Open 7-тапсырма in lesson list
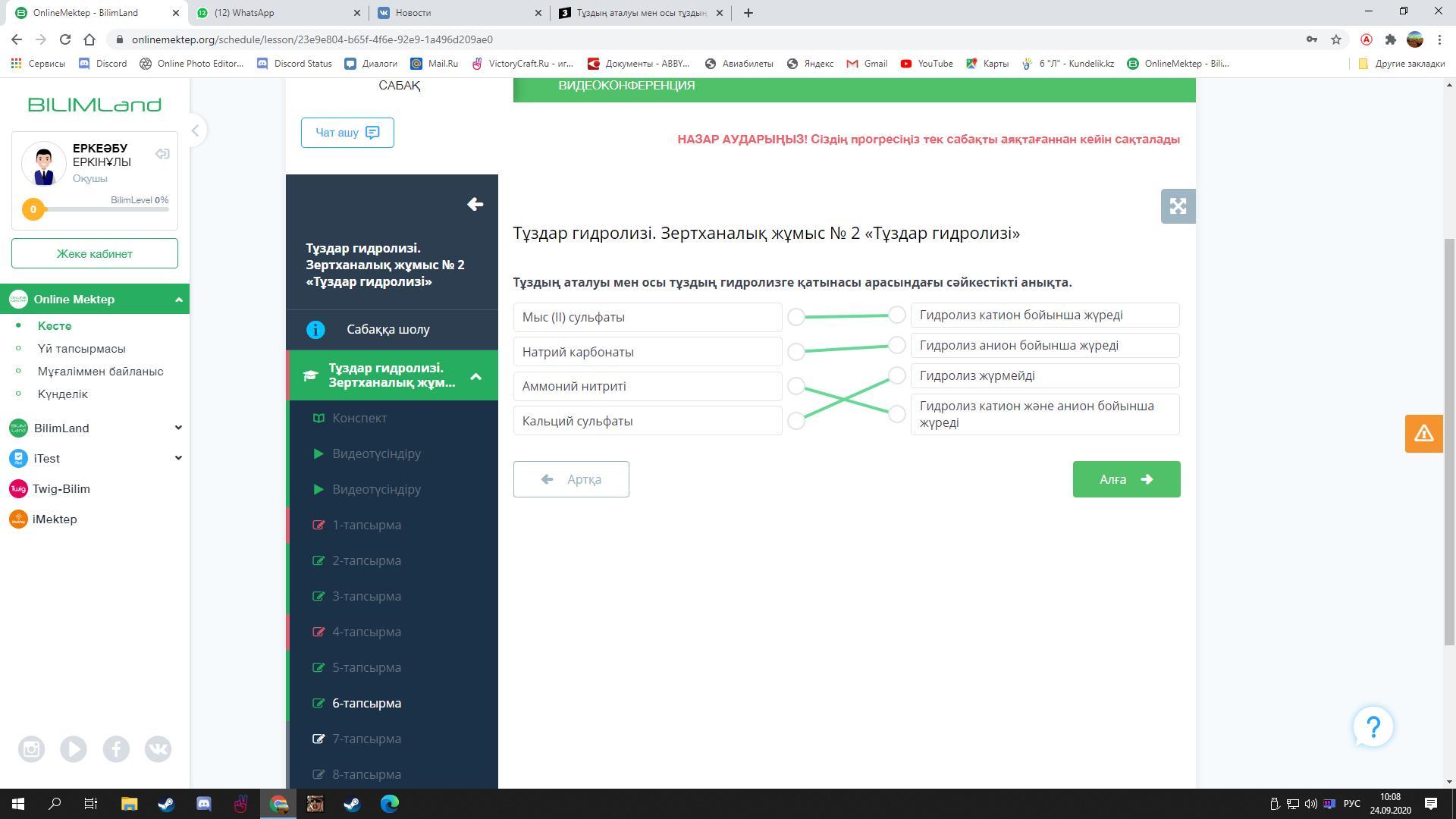 pos(366,739)
